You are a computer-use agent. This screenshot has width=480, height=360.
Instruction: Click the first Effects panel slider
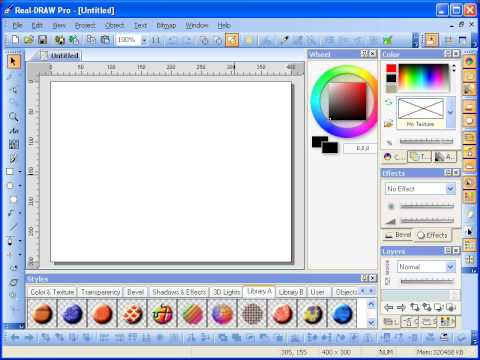427,207
